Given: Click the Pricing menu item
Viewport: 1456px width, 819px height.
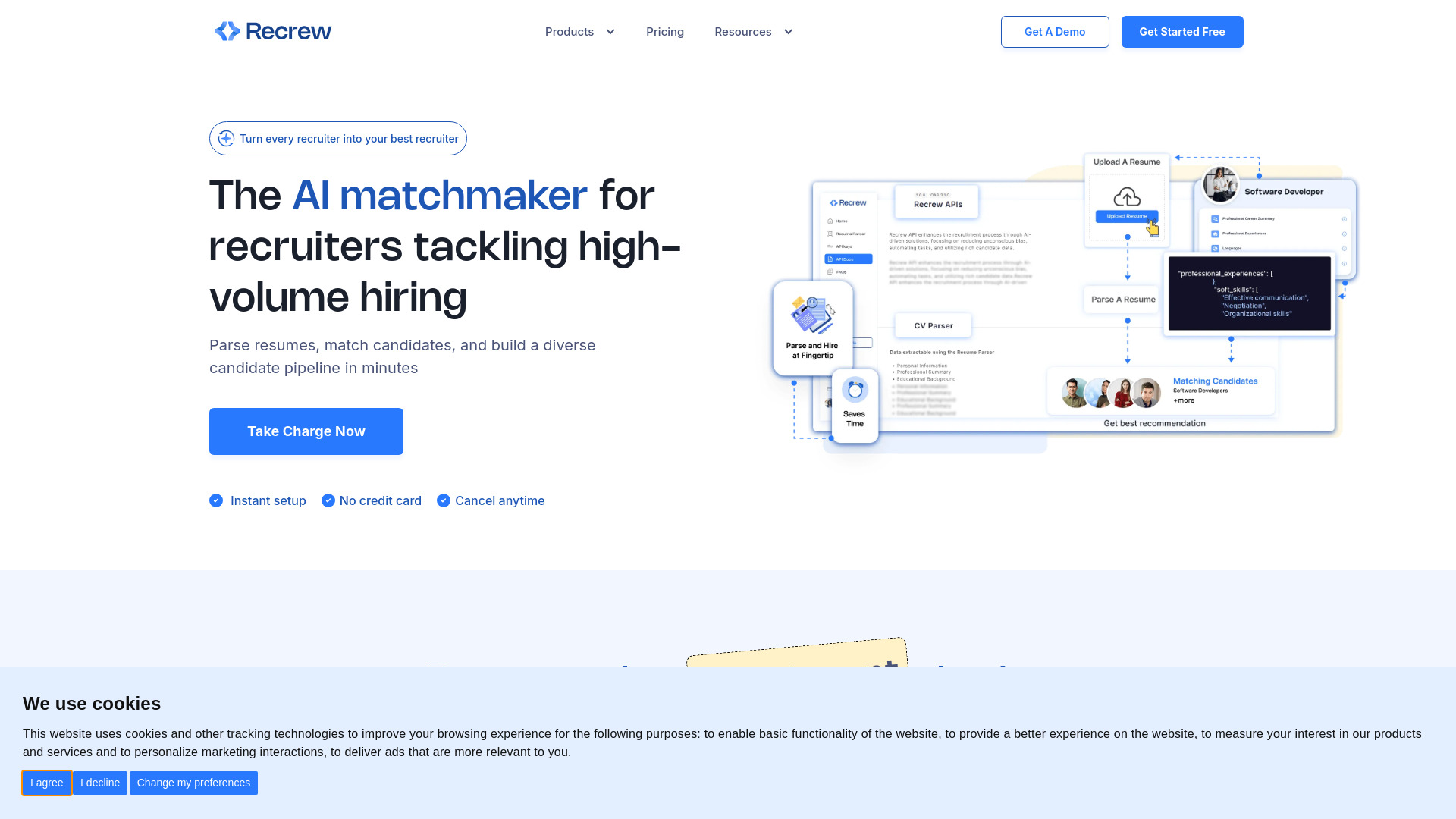Looking at the screenshot, I should pyautogui.click(x=665, y=31).
